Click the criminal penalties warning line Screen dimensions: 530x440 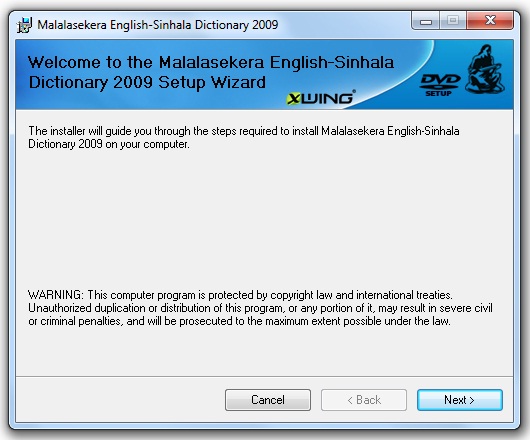239,321
